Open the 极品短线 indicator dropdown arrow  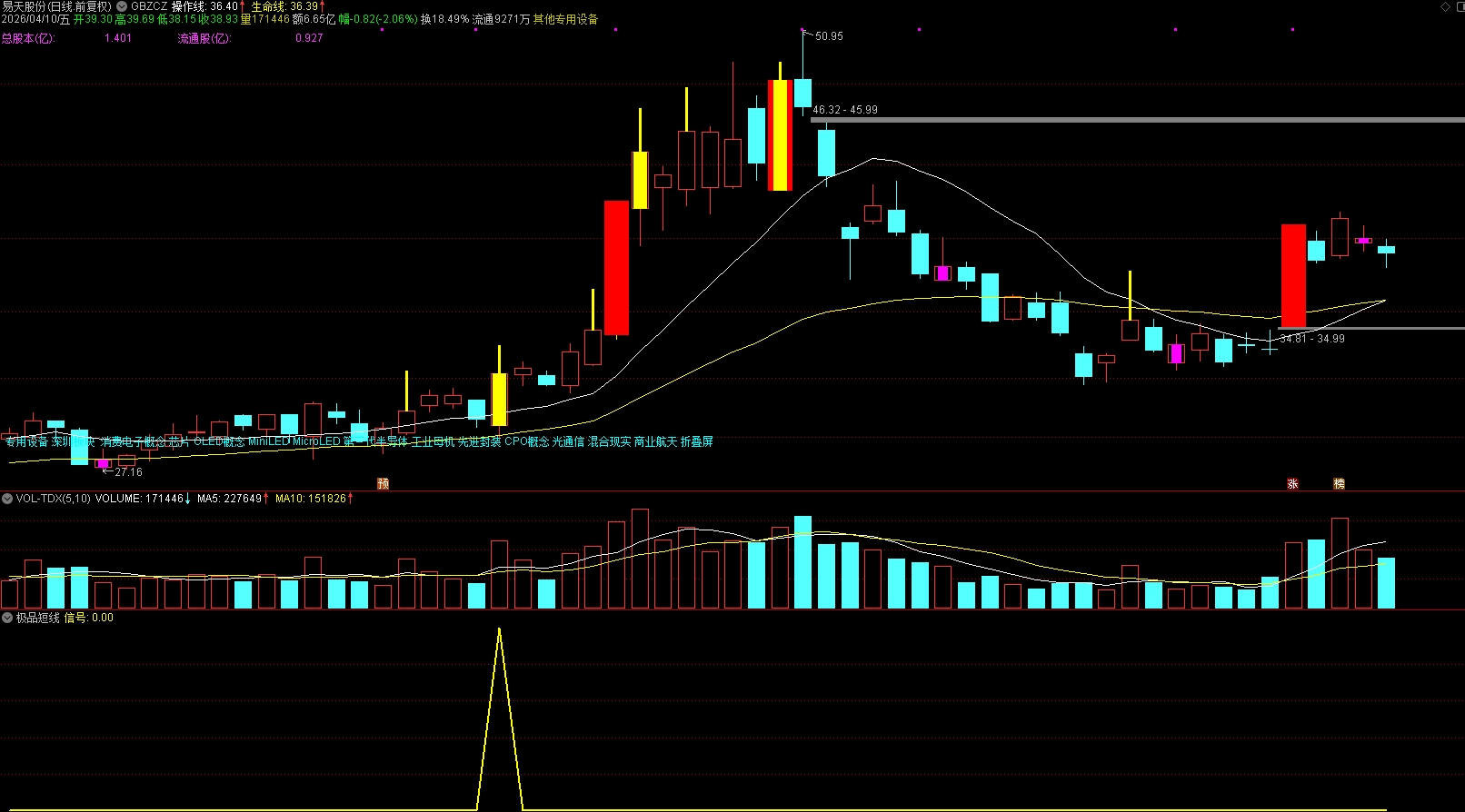[x=7, y=618]
